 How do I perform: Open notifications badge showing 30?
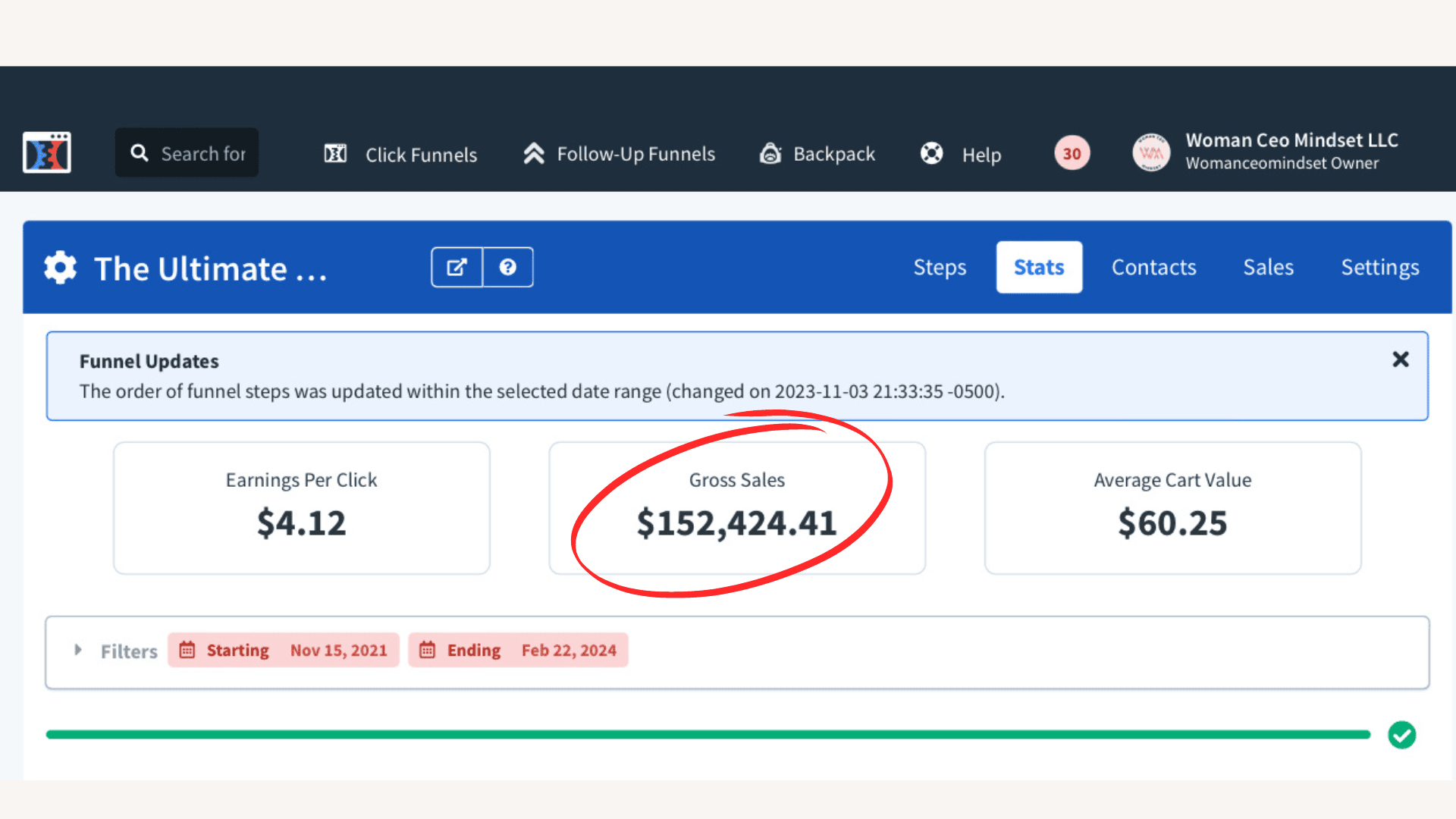coord(1072,154)
